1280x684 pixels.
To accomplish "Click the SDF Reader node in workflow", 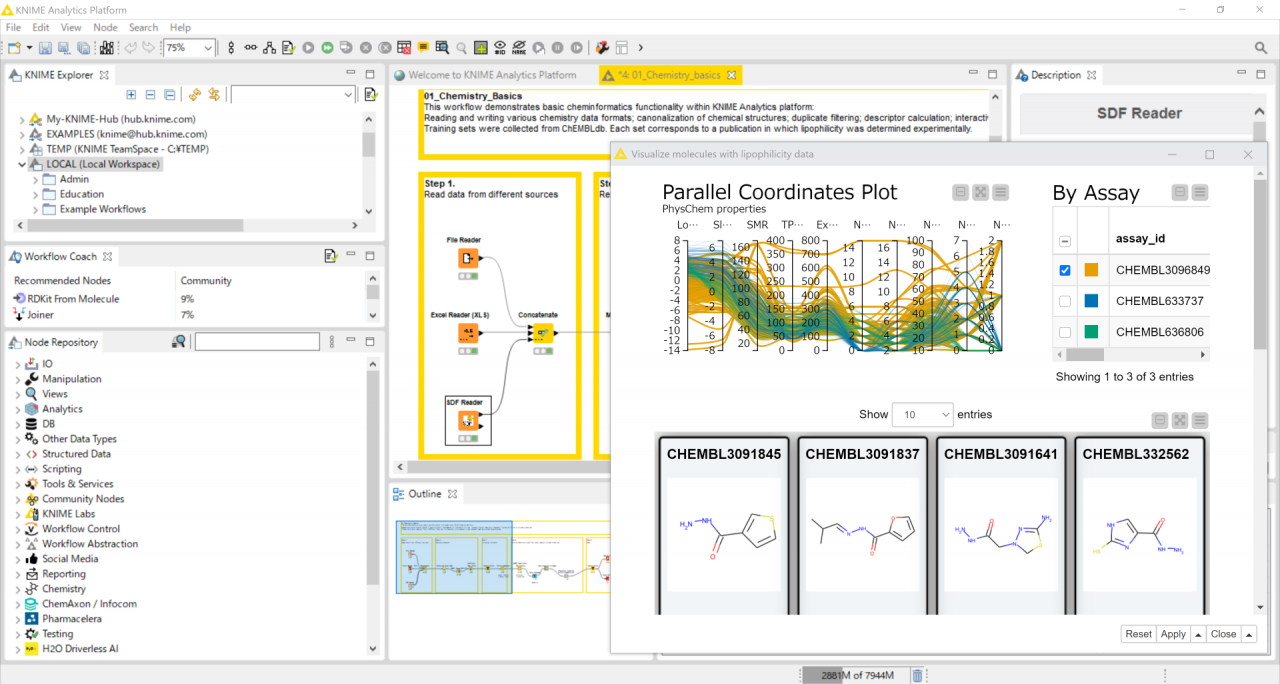I will pyautogui.click(x=467, y=421).
